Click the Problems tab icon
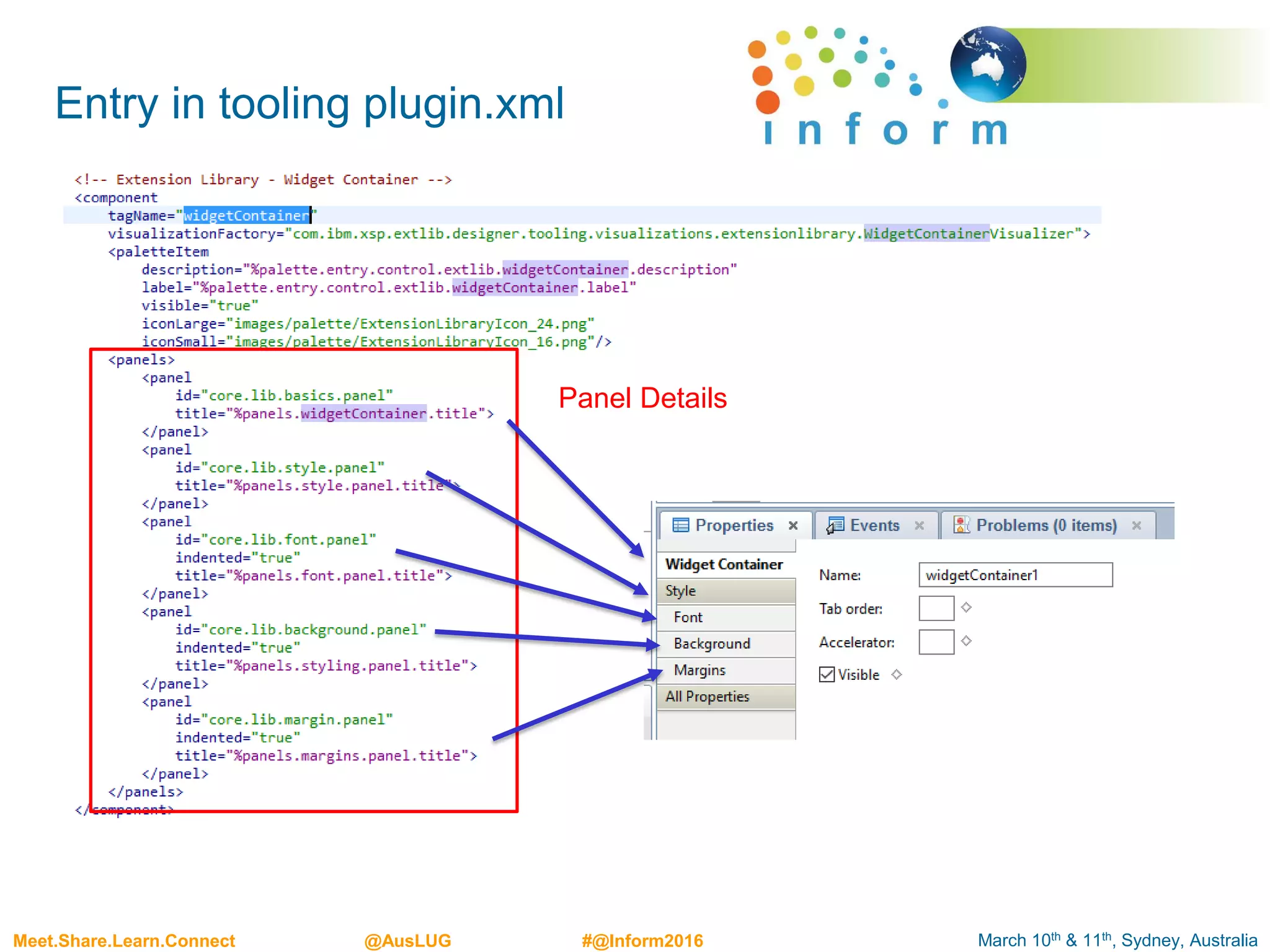 click(961, 525)
